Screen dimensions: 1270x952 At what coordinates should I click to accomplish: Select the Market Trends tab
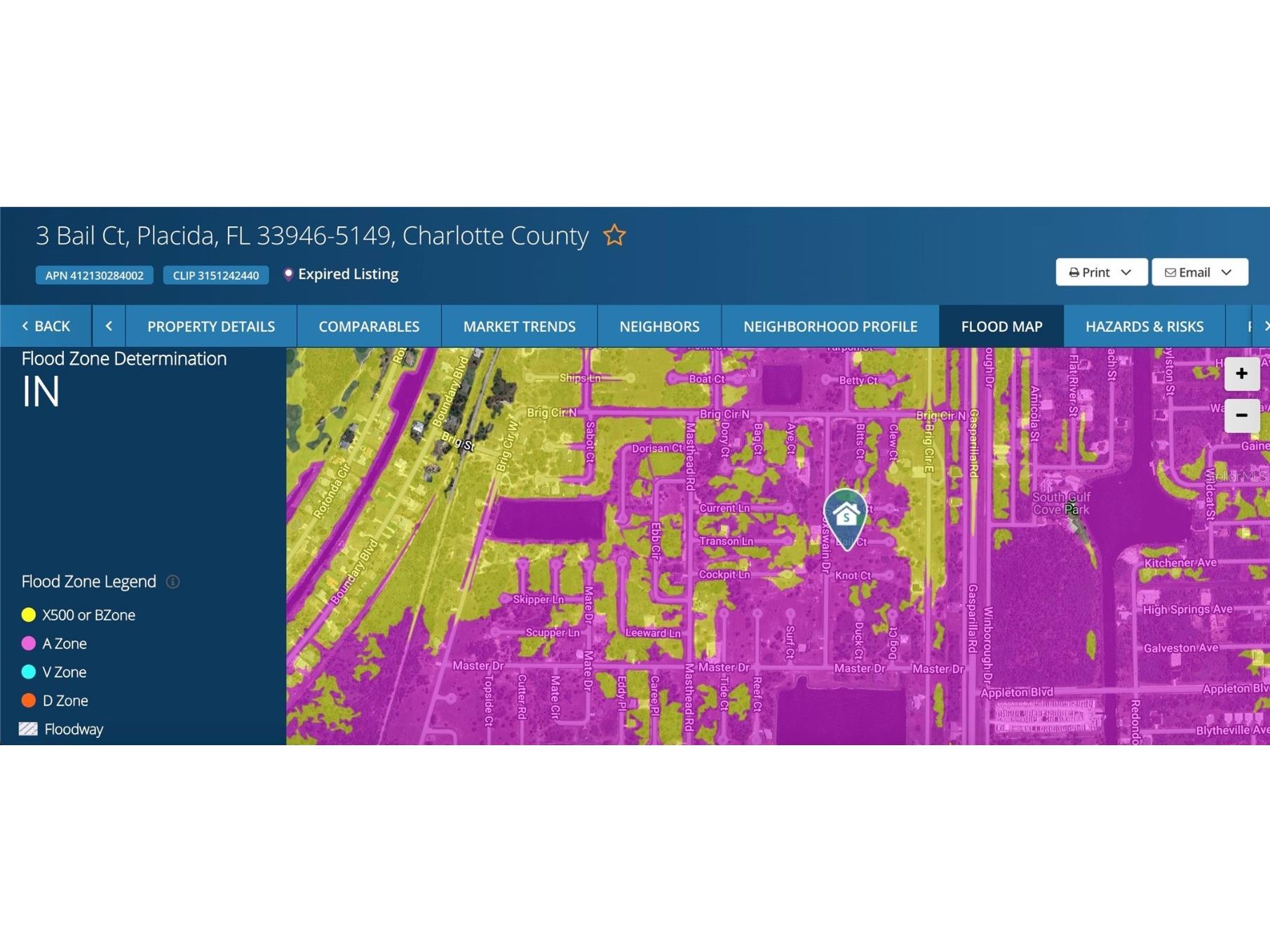click(x=519, y=327)
